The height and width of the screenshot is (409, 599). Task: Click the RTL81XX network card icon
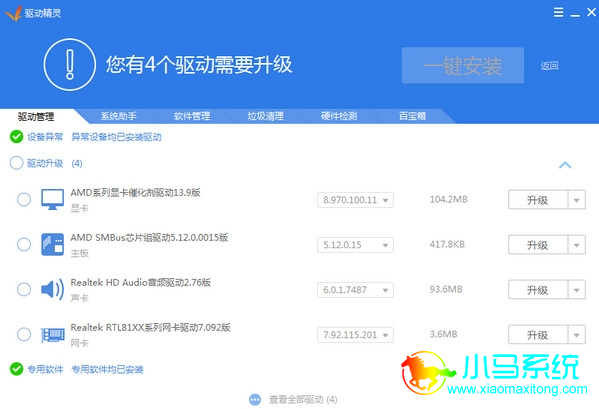point(52,335)
